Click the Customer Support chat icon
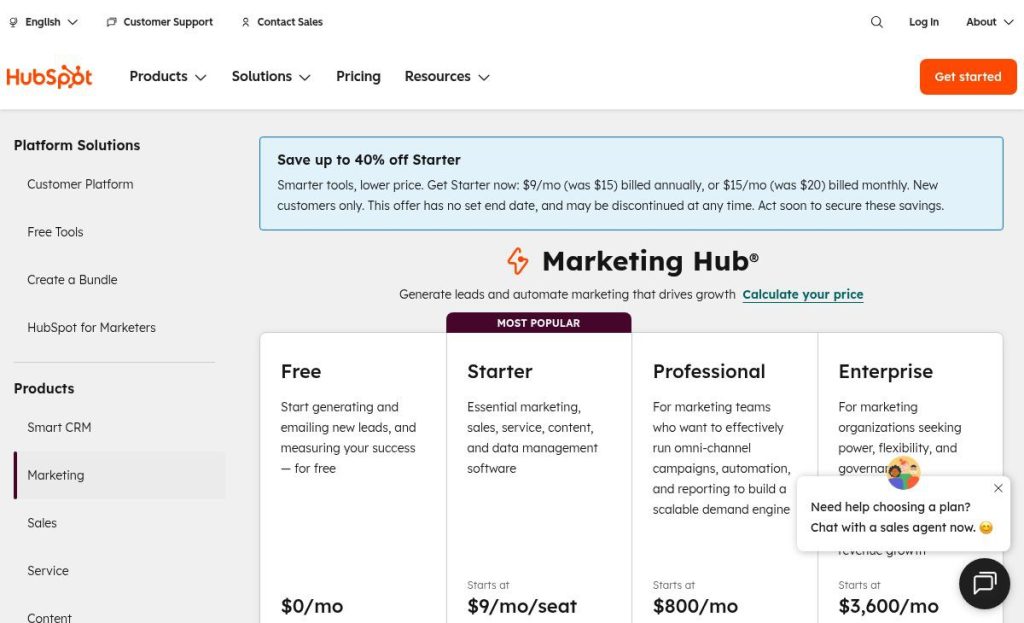The width and height of the screenshot is (1024, 623). pyautogui.click(x=111, y=22)
